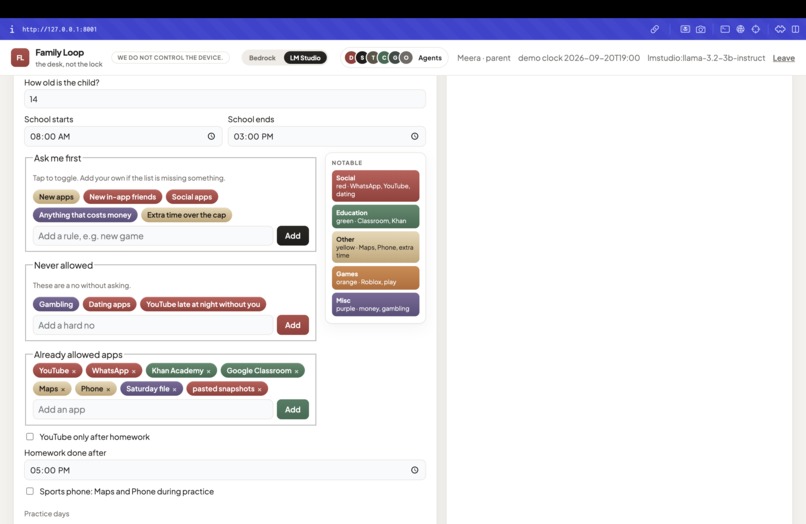Click the demo clock 2026-09-20T19:00 text
The width and height of the screenshot is (806, 524).
click(x=579, y=58)
